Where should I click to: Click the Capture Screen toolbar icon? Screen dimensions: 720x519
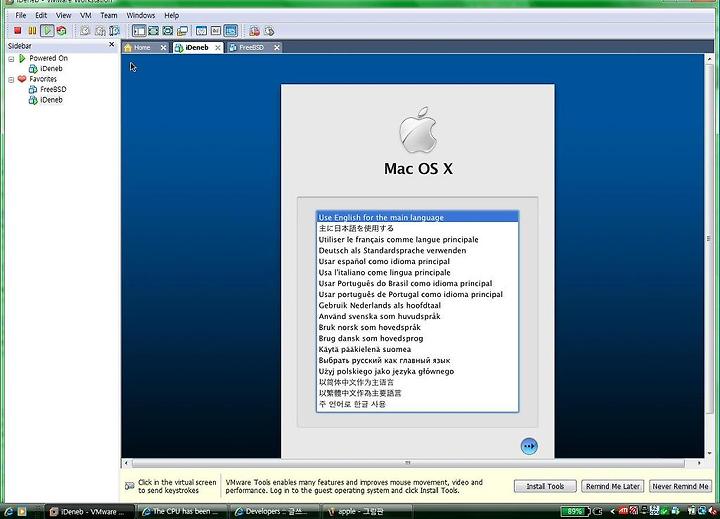coord(254,31)
